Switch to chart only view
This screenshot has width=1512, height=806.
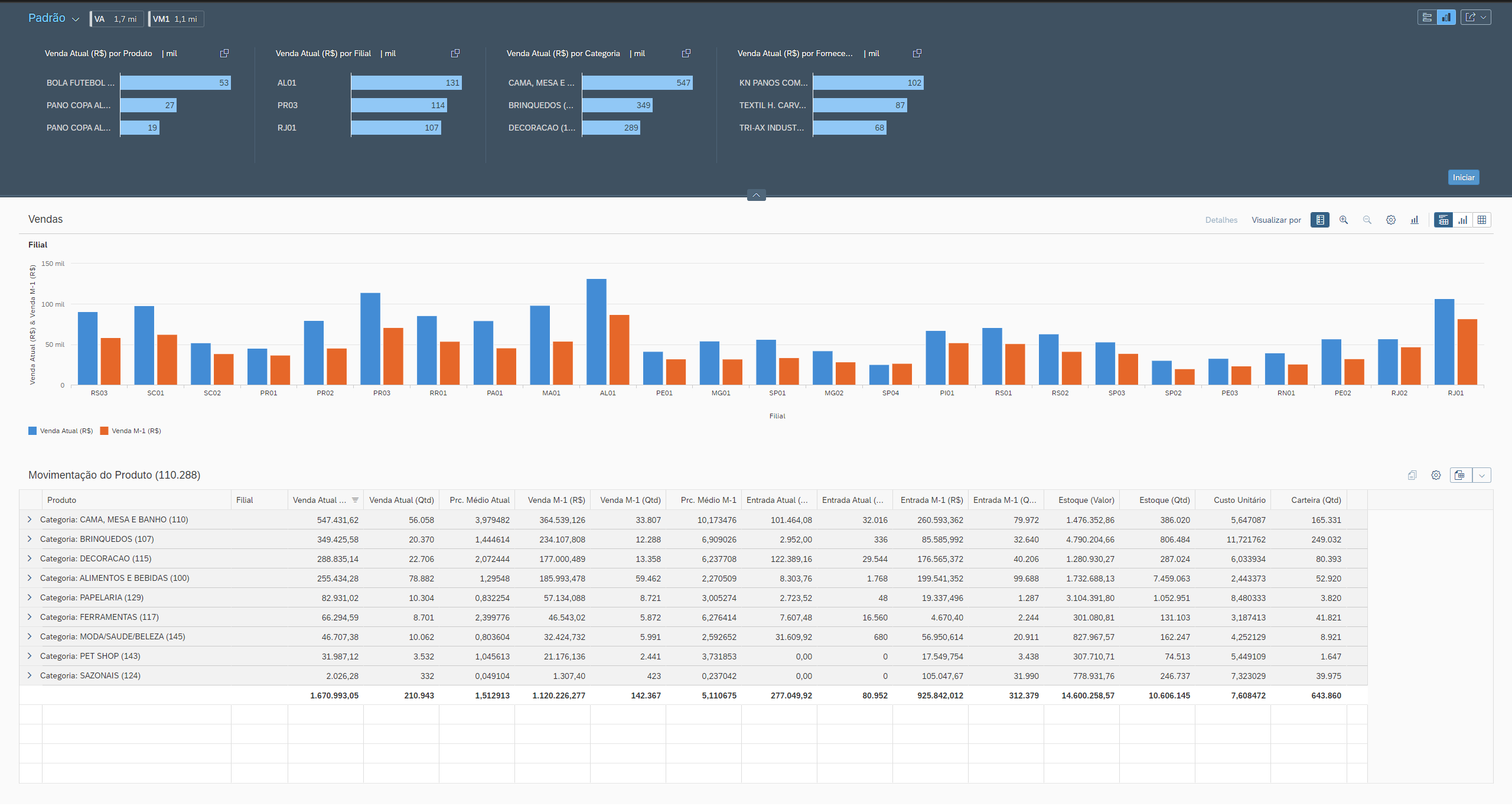coord(1462,220)
